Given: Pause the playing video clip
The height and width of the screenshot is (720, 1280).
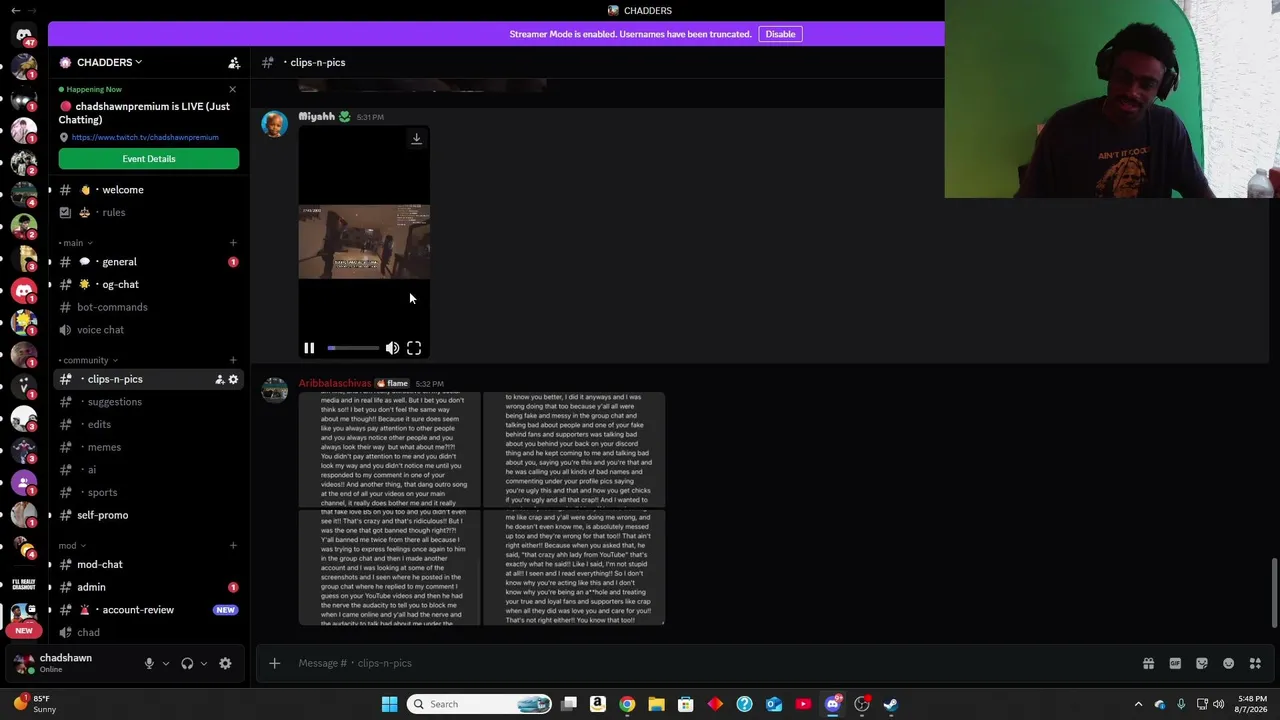Looking at the screenshot, I should click(x=309, y=348).
